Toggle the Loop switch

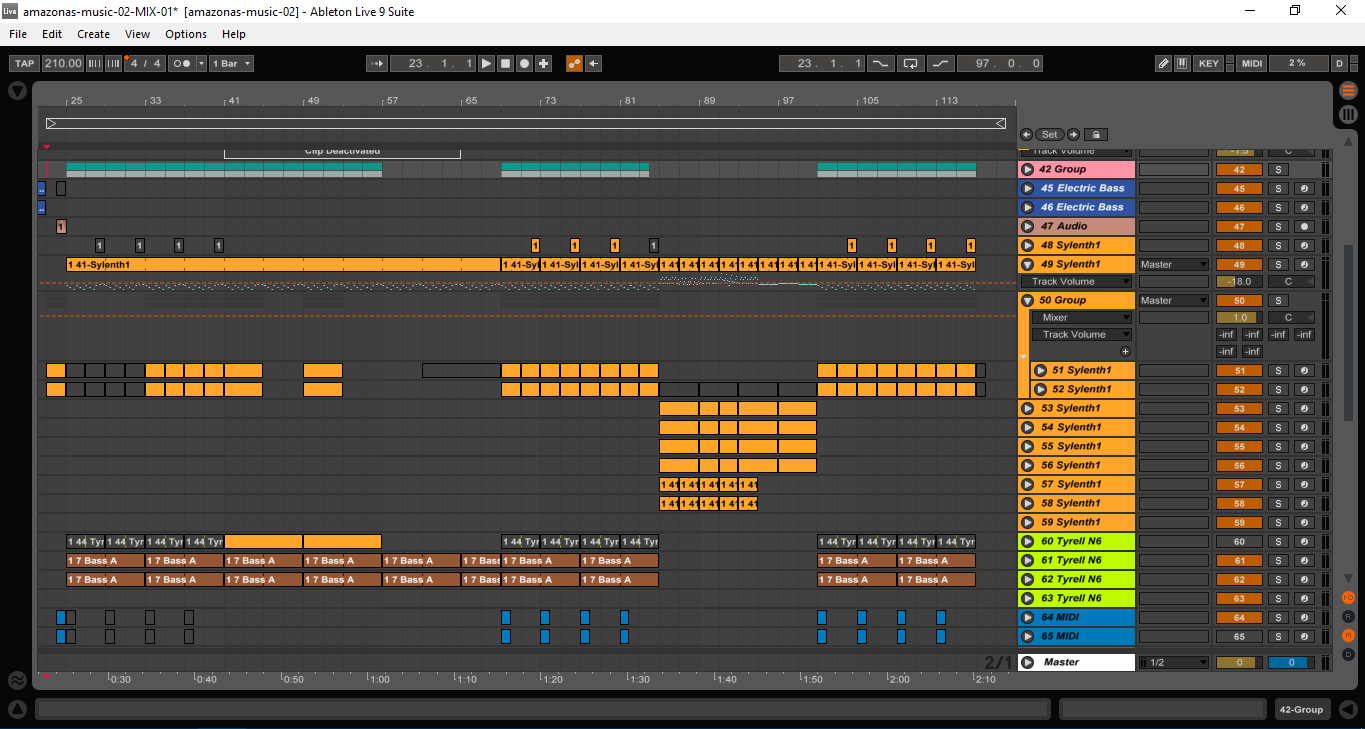[x=910, y=63]
